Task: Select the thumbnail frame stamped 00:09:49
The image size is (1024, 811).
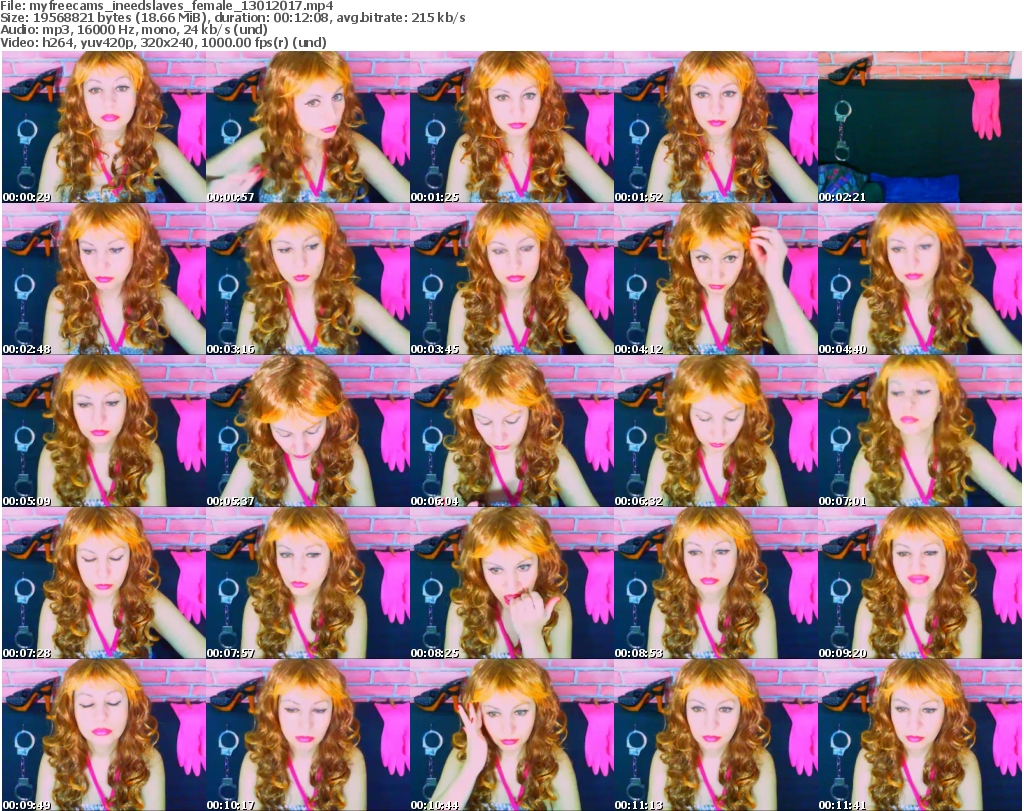Action: click(x=104, y=735)
